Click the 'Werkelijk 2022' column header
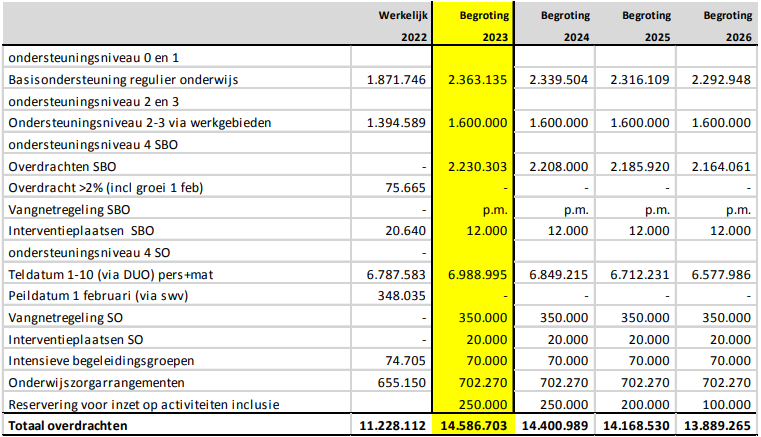The width and height of the screenshot is (761, 437). click(403, 26)
